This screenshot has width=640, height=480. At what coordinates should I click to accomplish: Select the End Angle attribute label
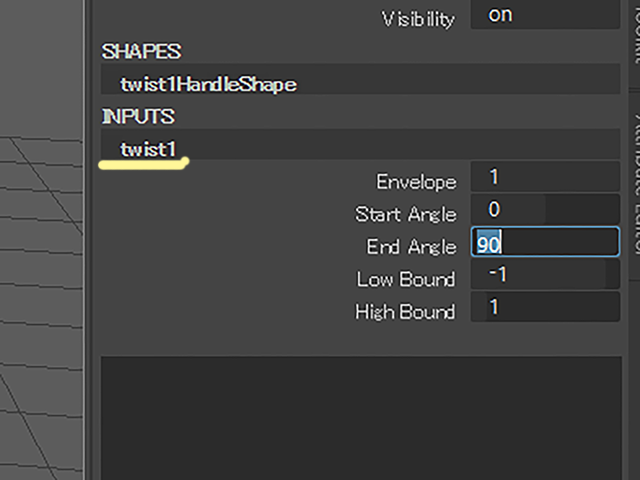(411, 246)
